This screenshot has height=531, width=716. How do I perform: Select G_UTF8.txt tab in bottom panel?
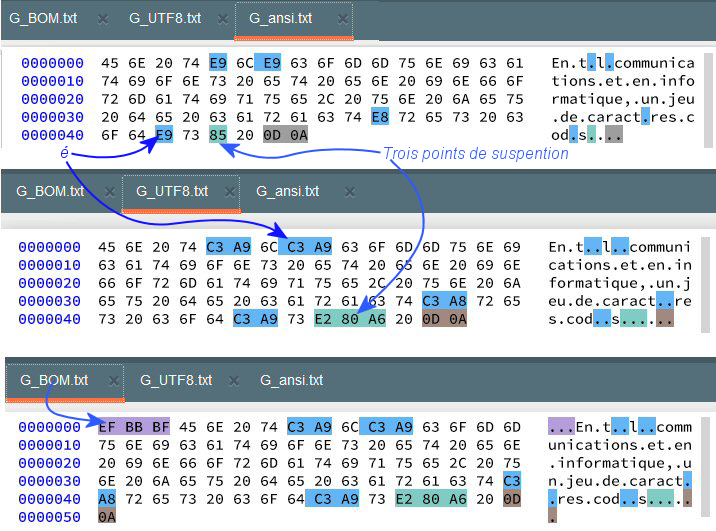(x=176, y=380)
